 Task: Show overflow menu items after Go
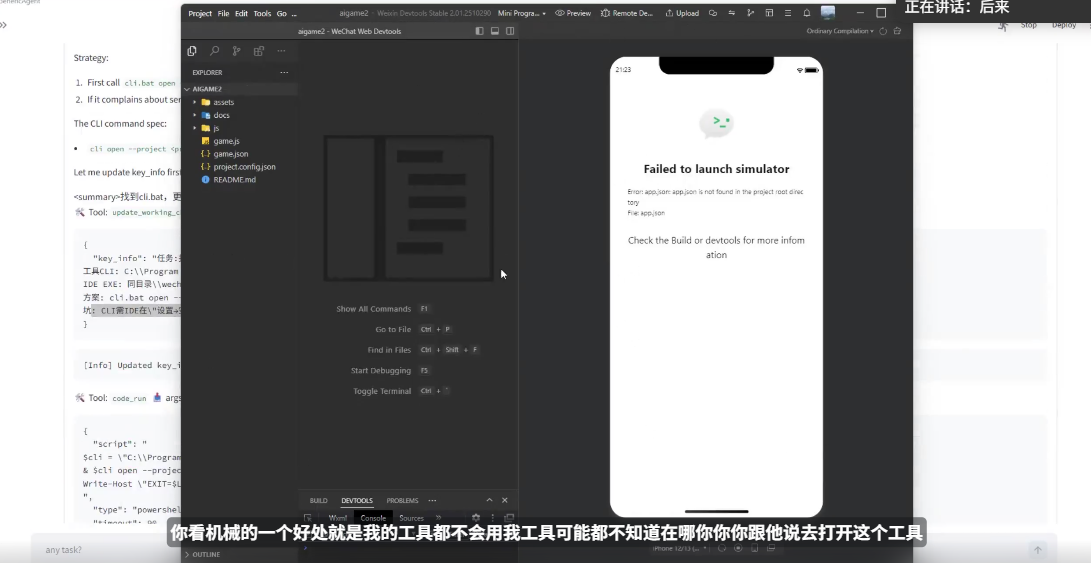click(x=294, y=13)
